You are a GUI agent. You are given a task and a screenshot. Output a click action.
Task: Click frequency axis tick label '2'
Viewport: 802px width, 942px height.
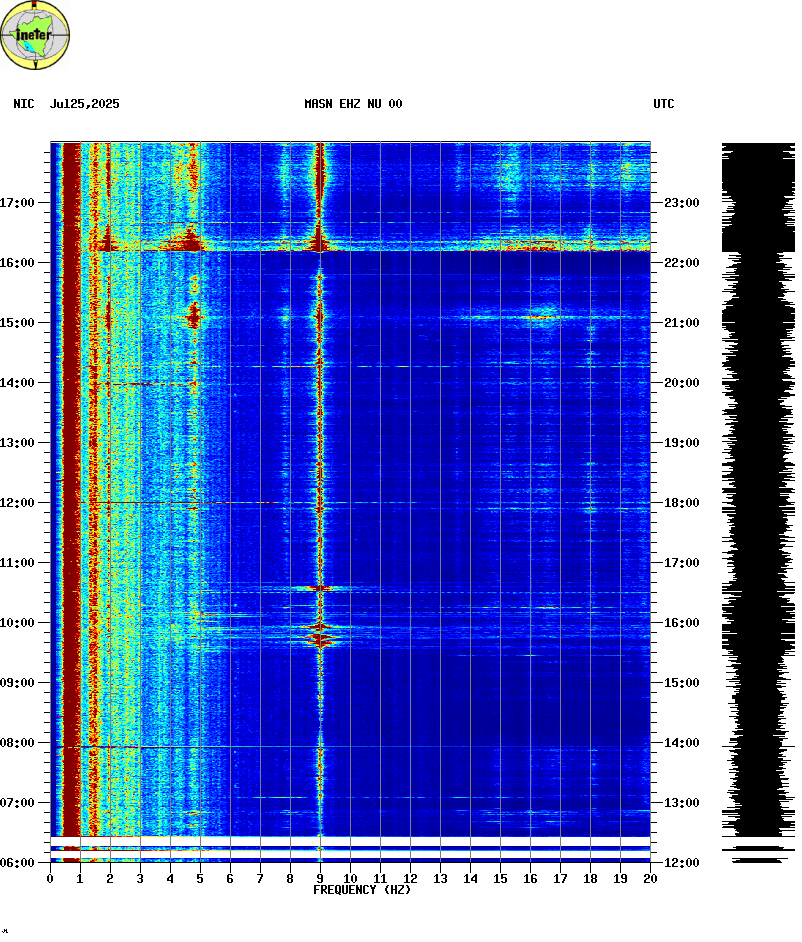coord(110,879)
